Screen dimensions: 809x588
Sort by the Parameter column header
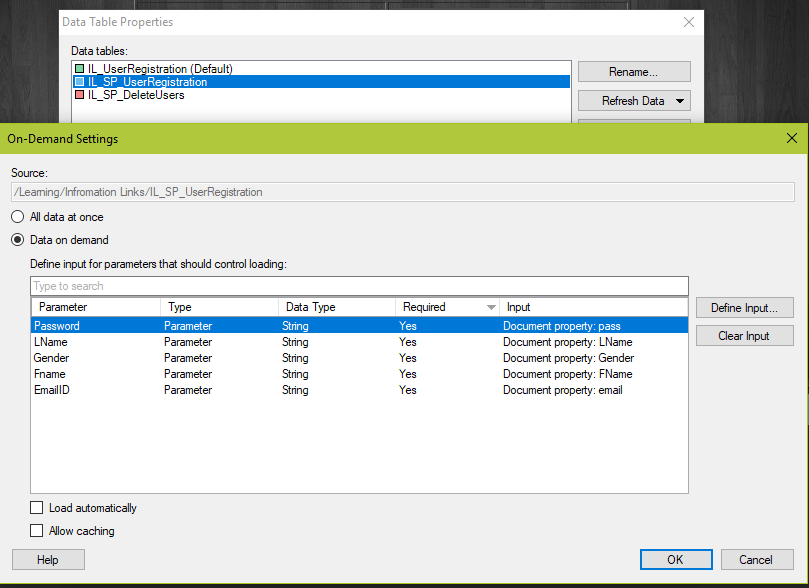pyautogui.click(x=95, y=307)
